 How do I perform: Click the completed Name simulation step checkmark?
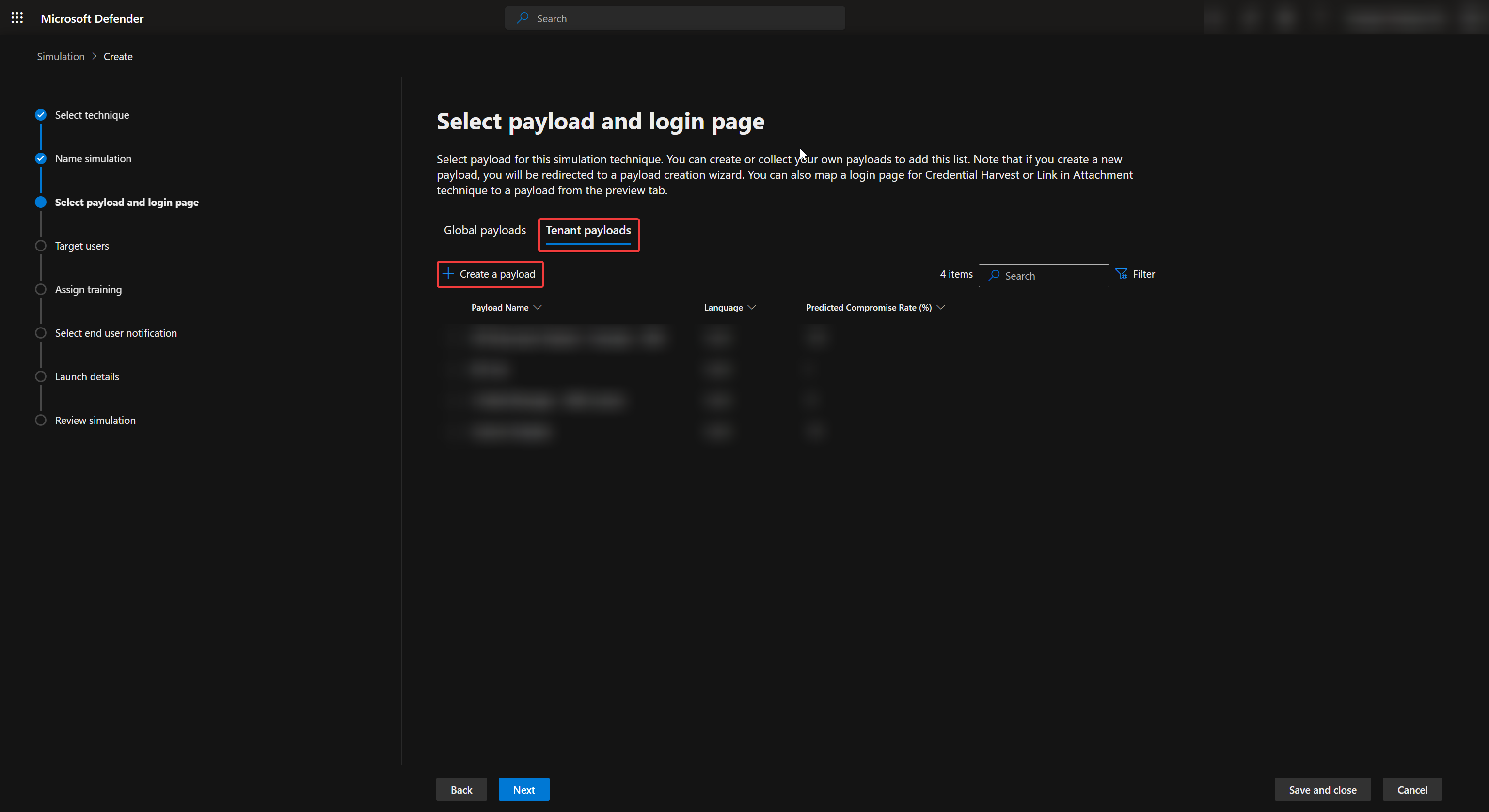pyautogui.click(x=40, y=158)
